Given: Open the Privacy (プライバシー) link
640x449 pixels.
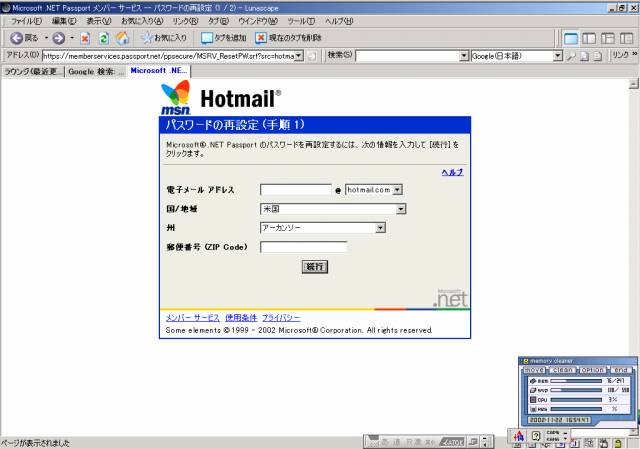Looking at the screenshot, I should point(281,317).
